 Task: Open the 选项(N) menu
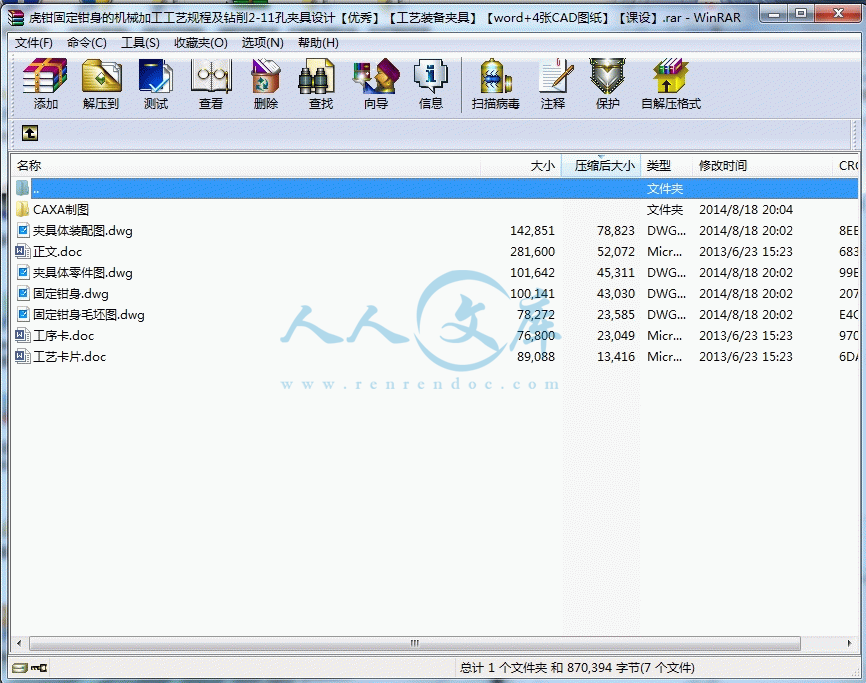[262, 43]
